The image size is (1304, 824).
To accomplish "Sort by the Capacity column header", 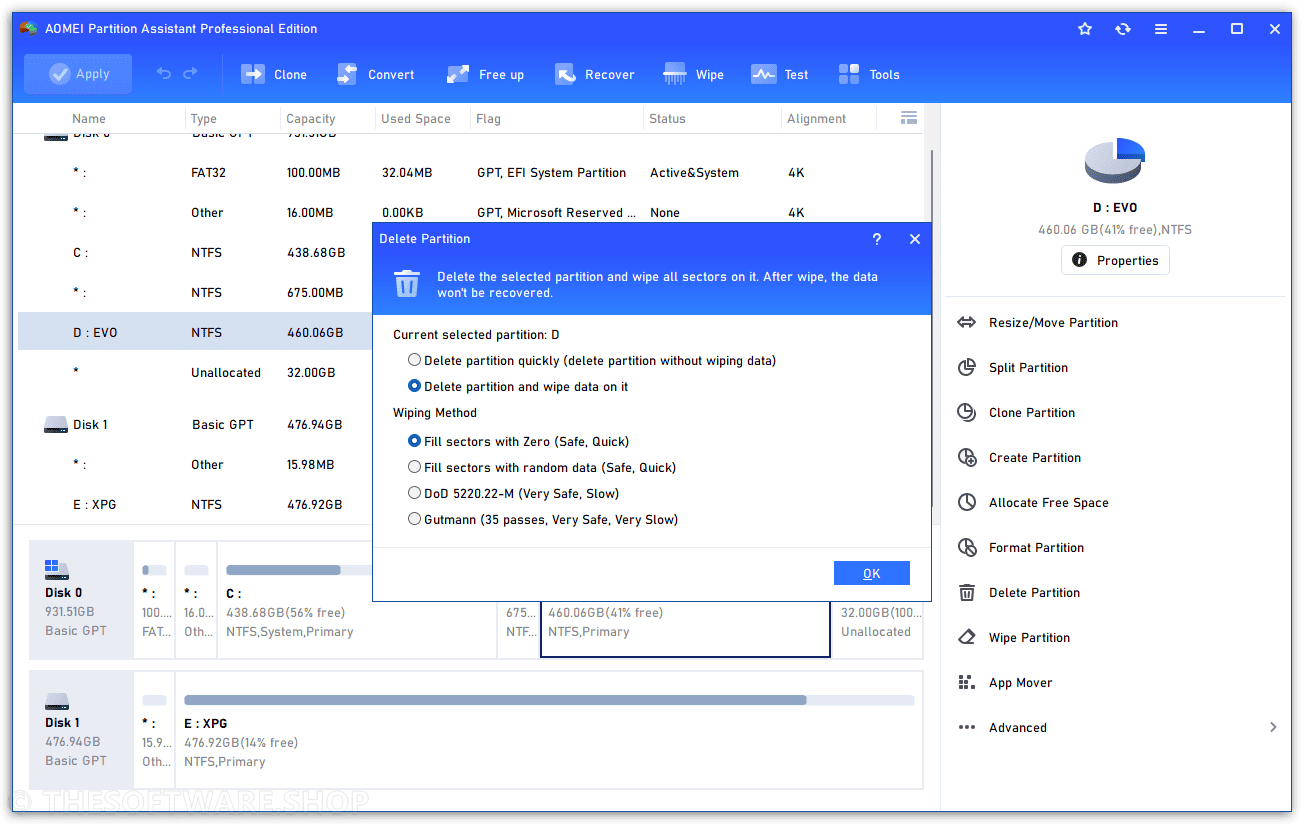I will click(310, 118).
